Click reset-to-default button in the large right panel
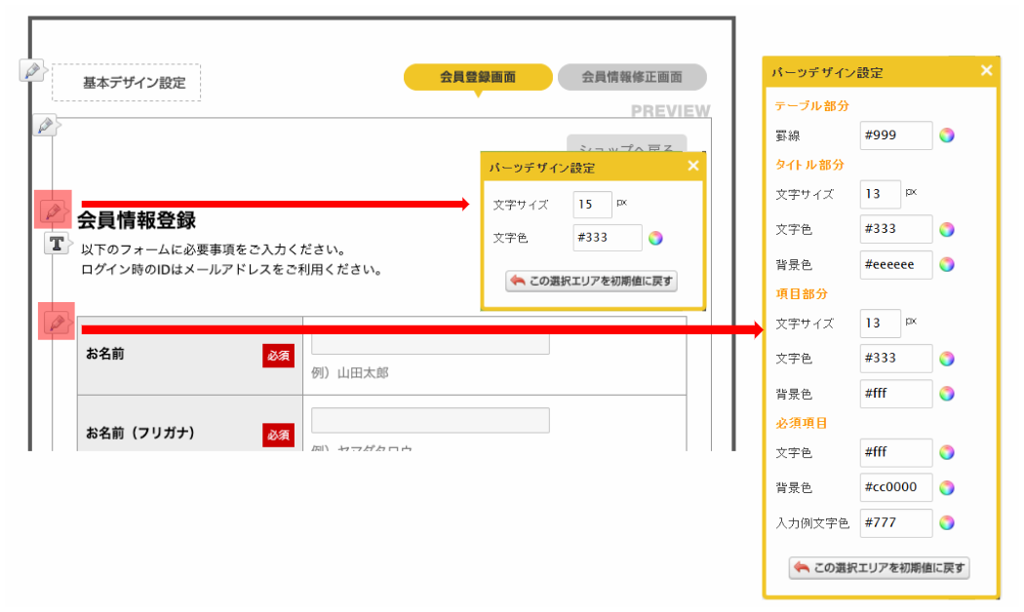 879,568
